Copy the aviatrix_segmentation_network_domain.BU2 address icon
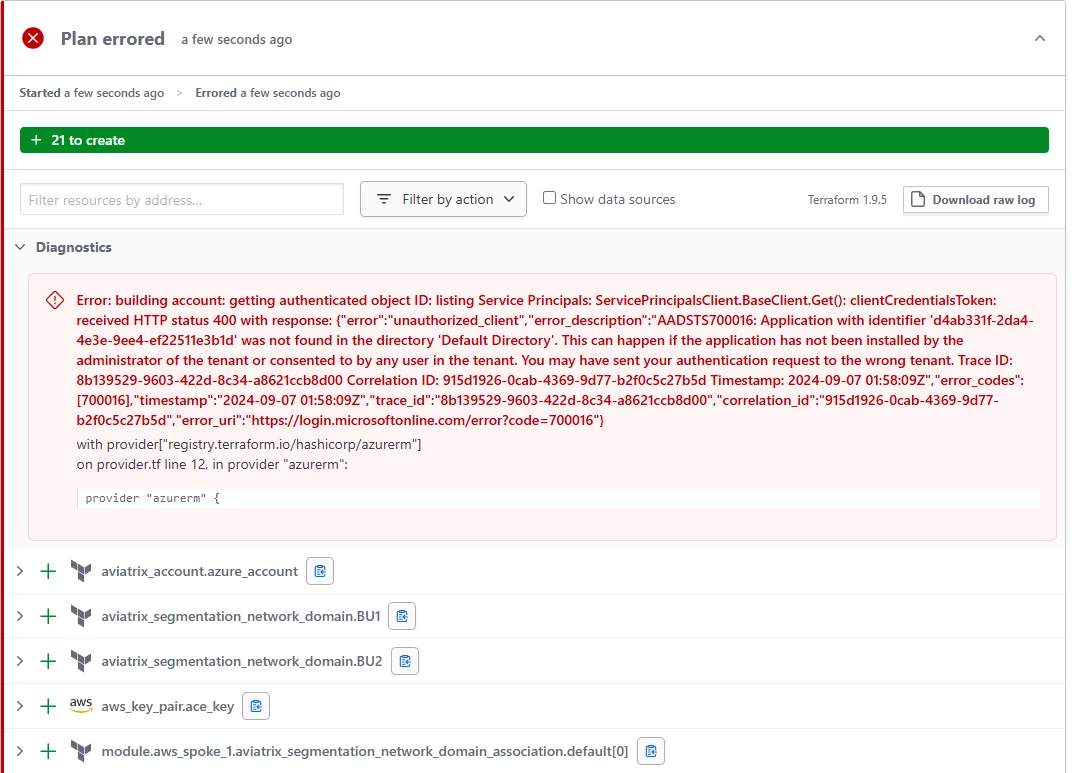This screenshot has width=1072, height=773. pyautogui.click(x=405, y=661)
